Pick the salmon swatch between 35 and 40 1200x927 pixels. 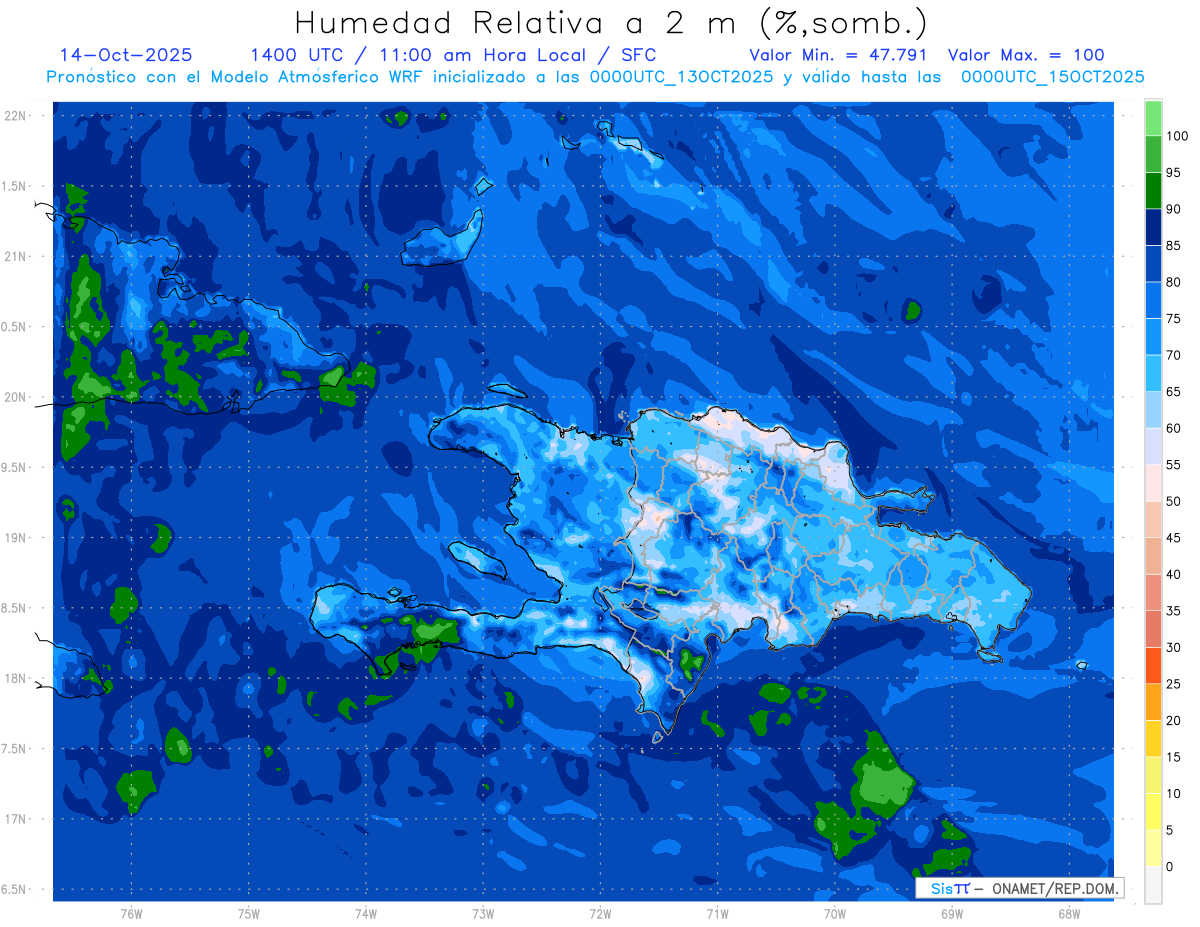click(x=1153, y=592)
